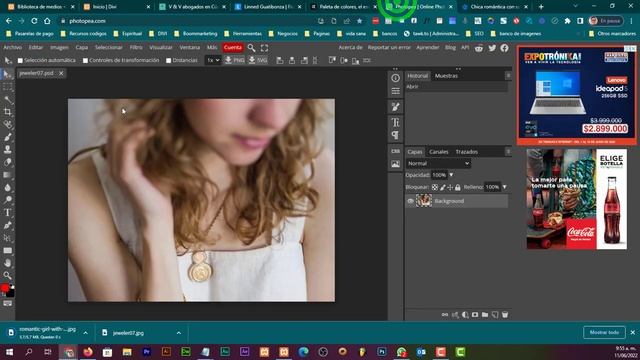This screenshot has width=640, height=360.
Task: Click the Background layer thumbnail
Action: pyautogui.click(x=424, y=201)
